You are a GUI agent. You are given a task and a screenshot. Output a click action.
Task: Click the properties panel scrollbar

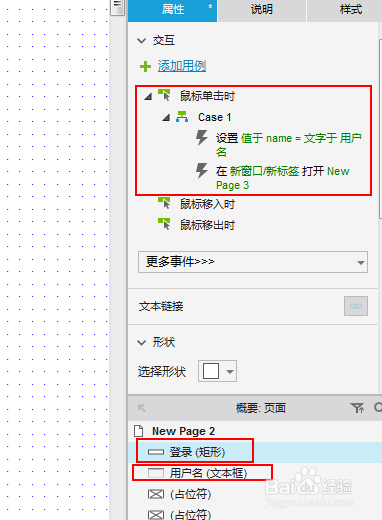380,129
